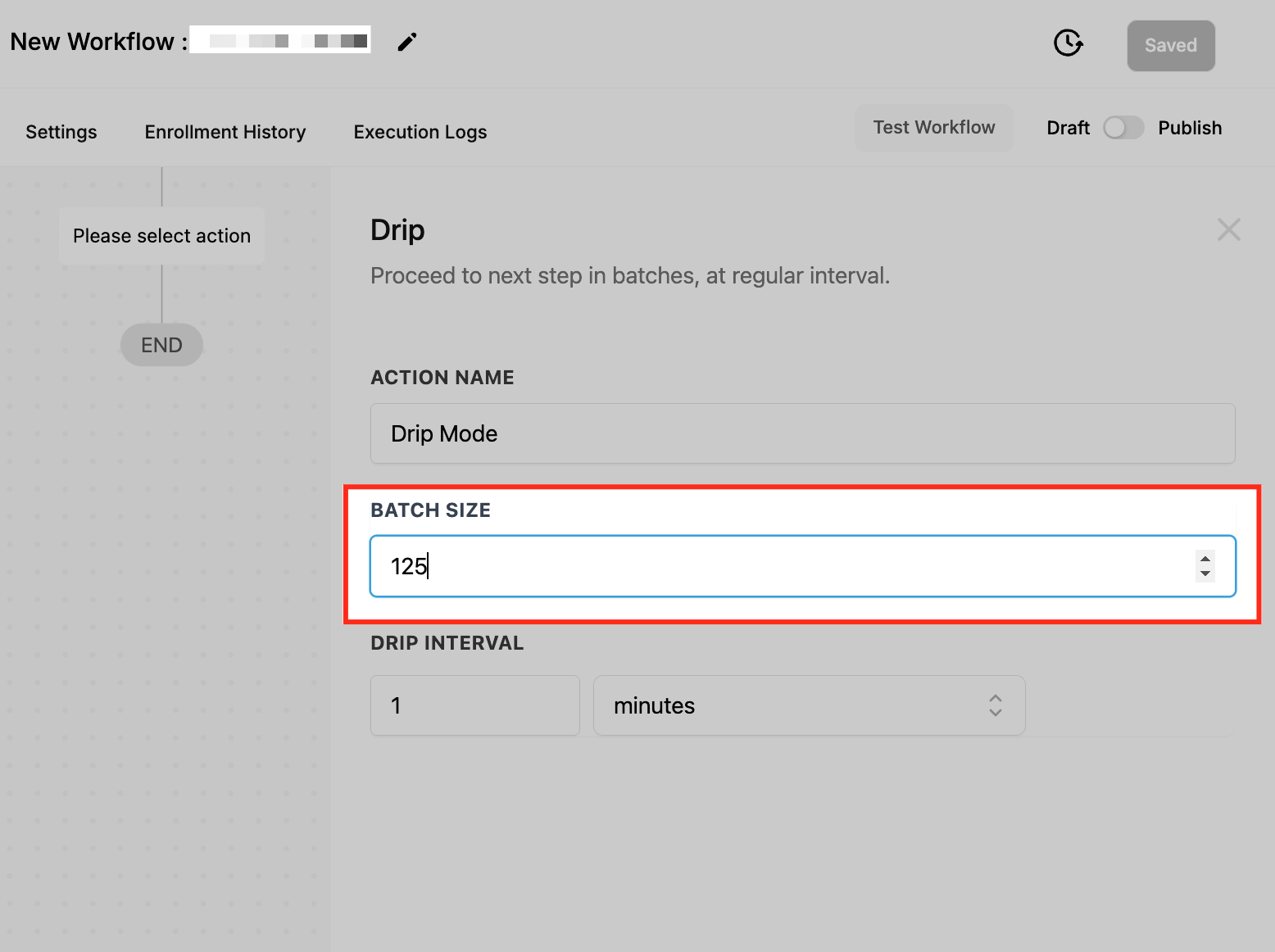Click the pencil icon to rename workflow
Viewport: 1275px width, 952px height.
pyautogui.click(x=407, y=42)
